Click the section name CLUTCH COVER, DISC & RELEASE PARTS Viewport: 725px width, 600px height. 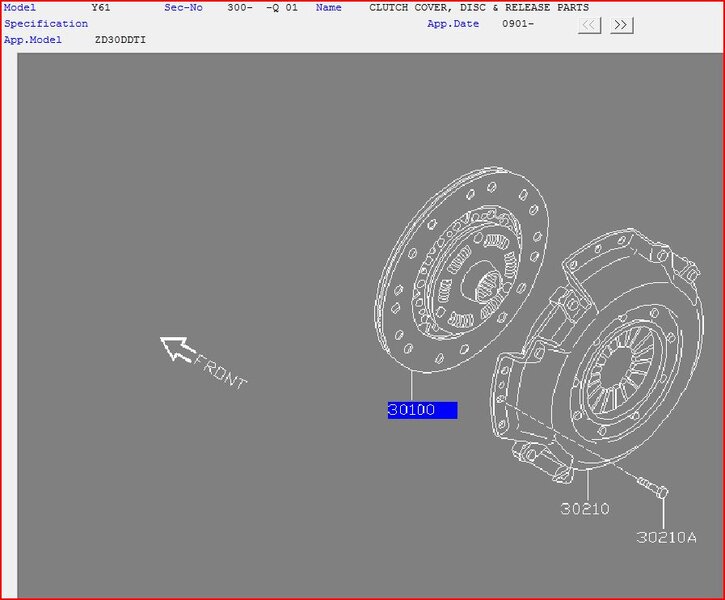point(479,8)
